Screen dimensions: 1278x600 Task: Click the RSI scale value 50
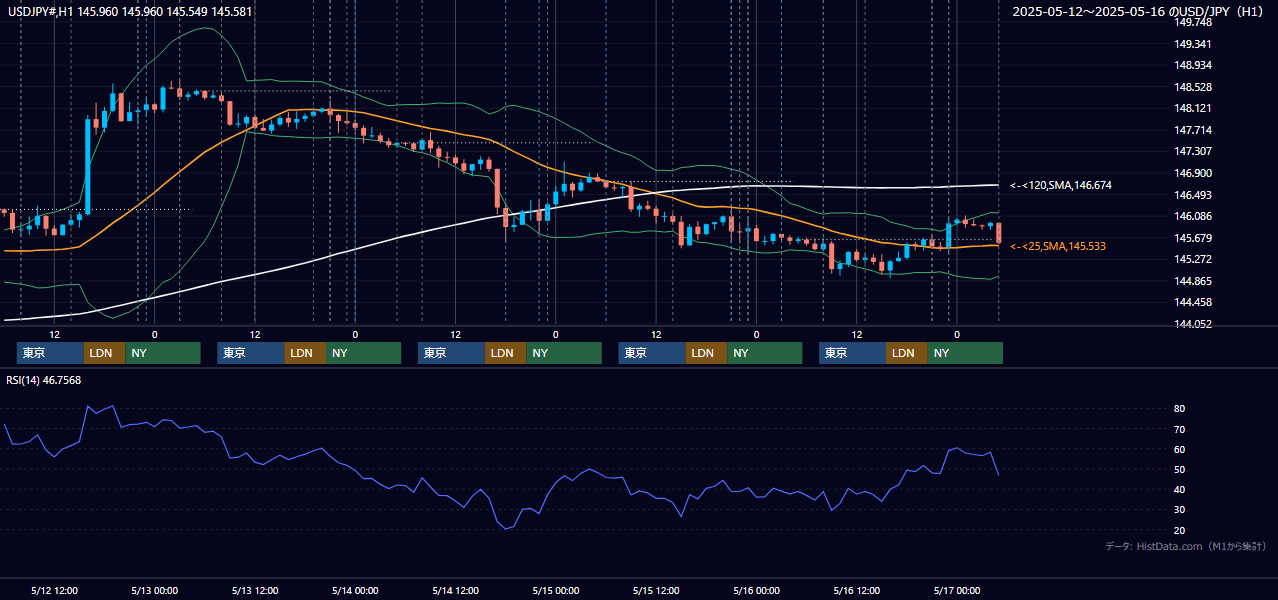click(1180, 469)
